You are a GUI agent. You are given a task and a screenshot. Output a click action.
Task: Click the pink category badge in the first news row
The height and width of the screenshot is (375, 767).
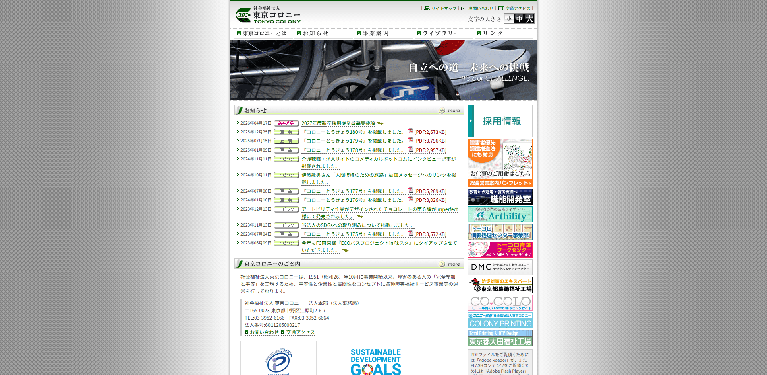click(x=286, y=123)
